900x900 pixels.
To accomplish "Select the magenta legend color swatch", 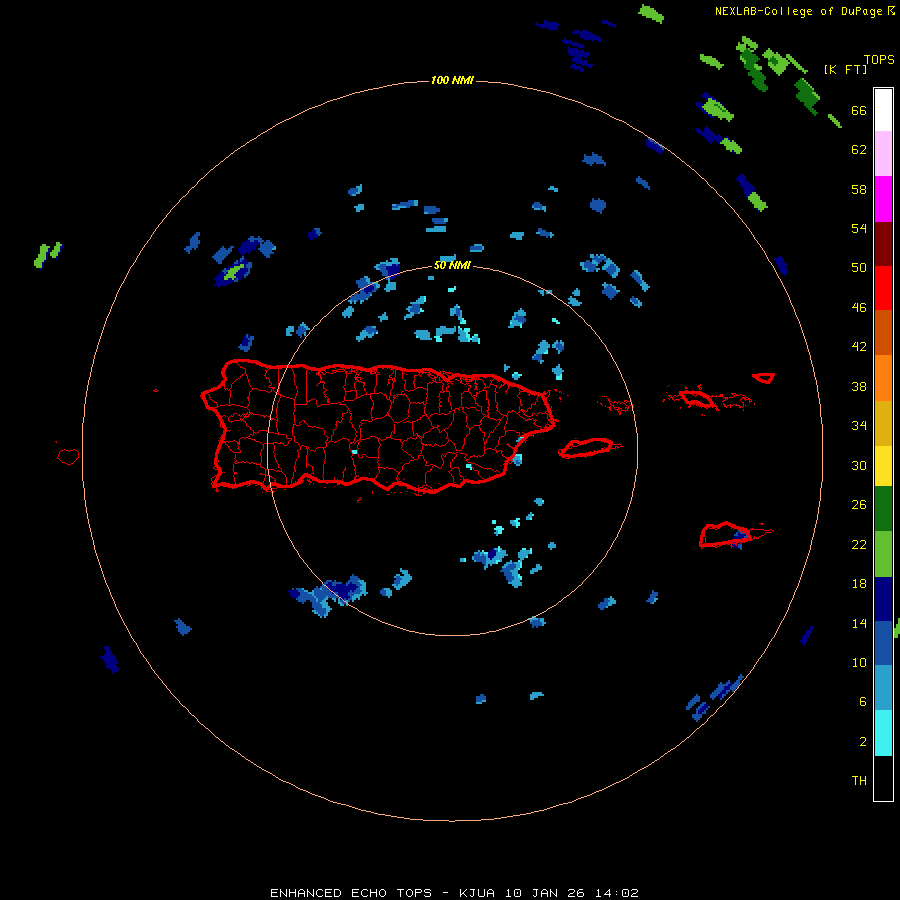I will tap(883, 199).
